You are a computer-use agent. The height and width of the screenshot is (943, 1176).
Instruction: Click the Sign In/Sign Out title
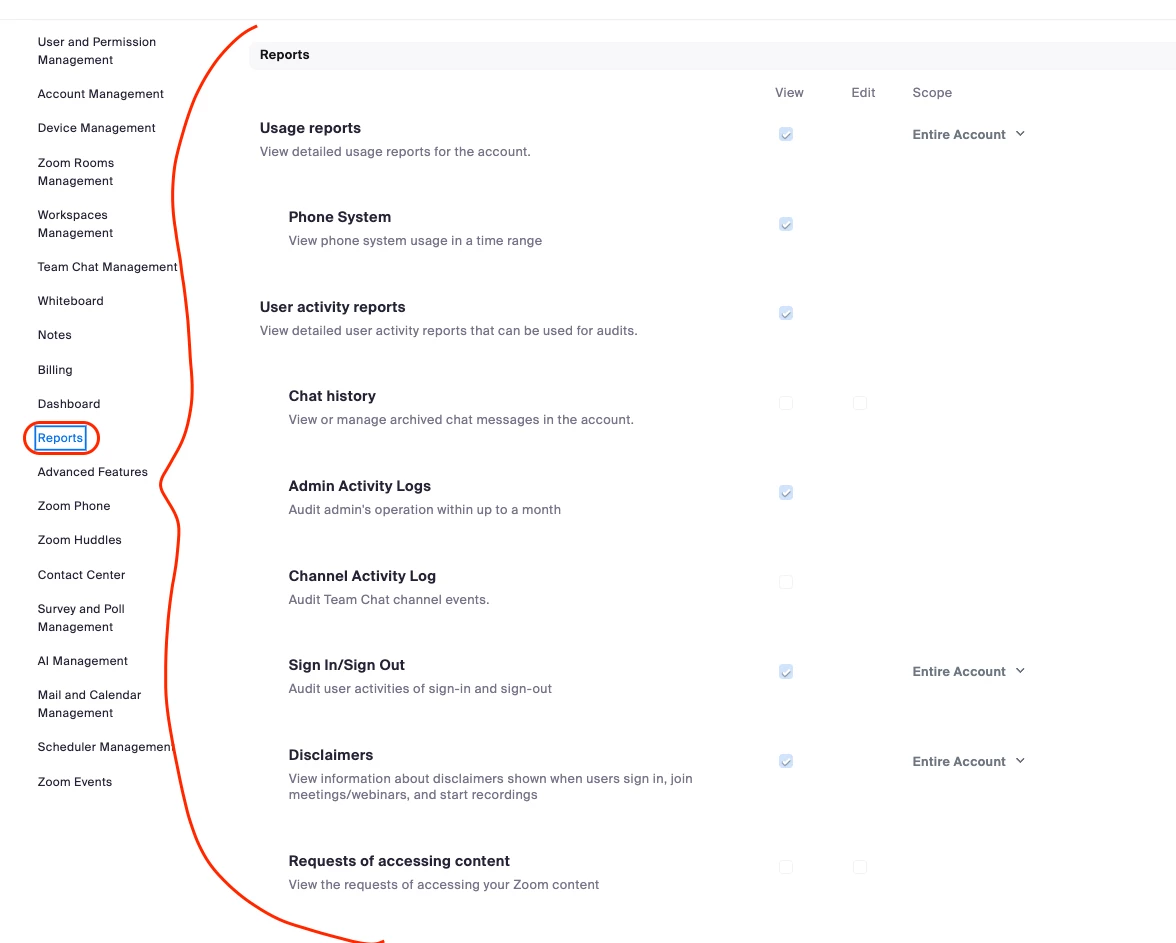[346, 665]
